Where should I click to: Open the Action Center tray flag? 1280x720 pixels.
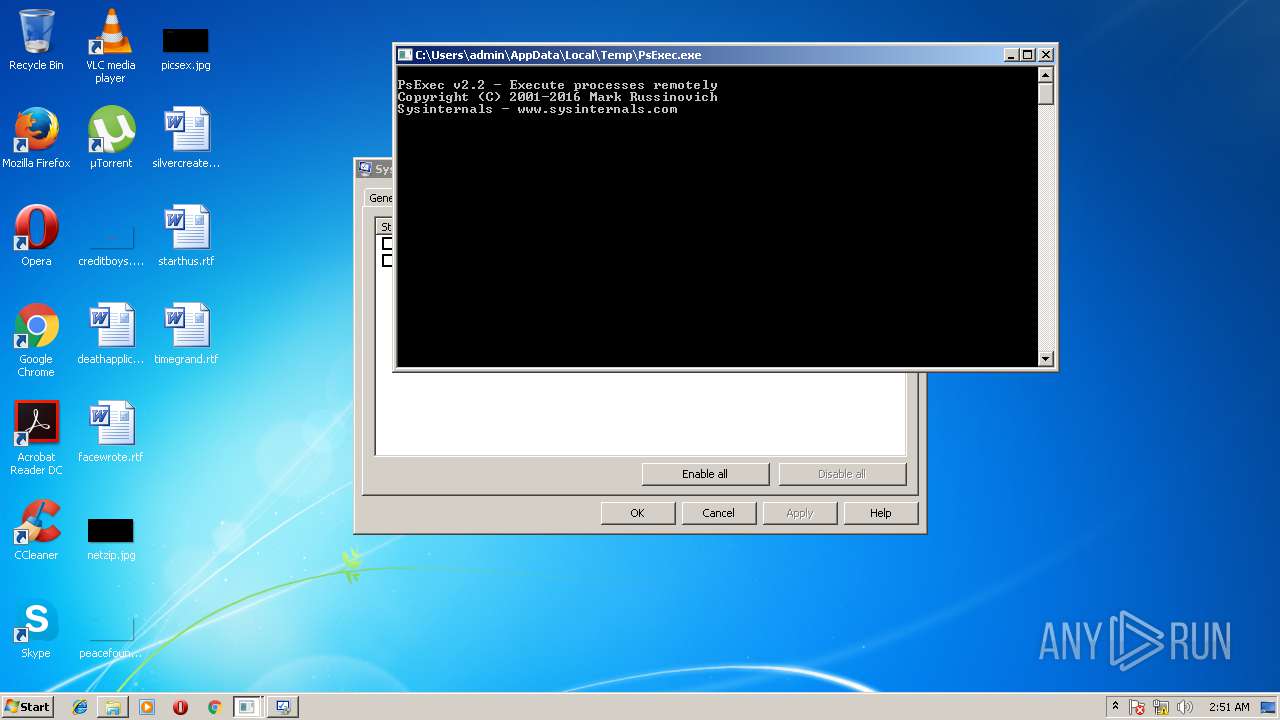[1137, 707]
